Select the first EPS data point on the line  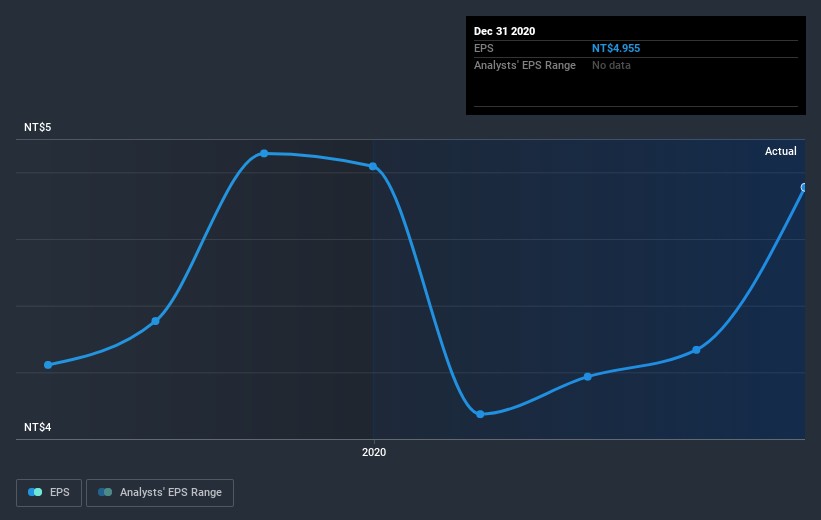point(48,365)
